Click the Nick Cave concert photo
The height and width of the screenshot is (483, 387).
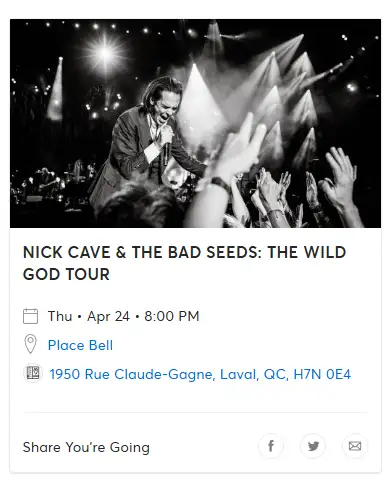195,123
